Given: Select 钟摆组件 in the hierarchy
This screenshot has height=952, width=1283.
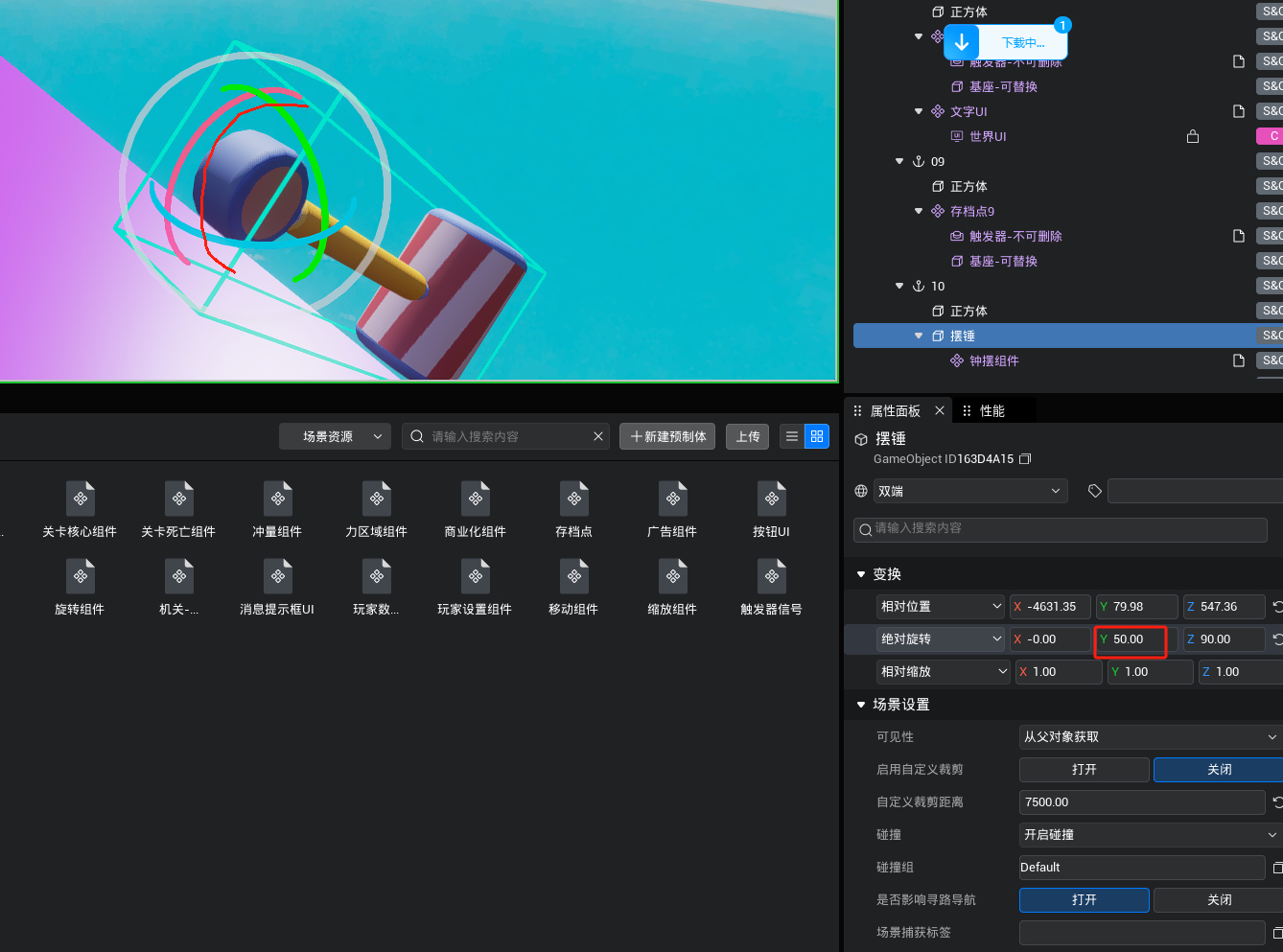Looking at the screenshot, I should coord(993,360).
